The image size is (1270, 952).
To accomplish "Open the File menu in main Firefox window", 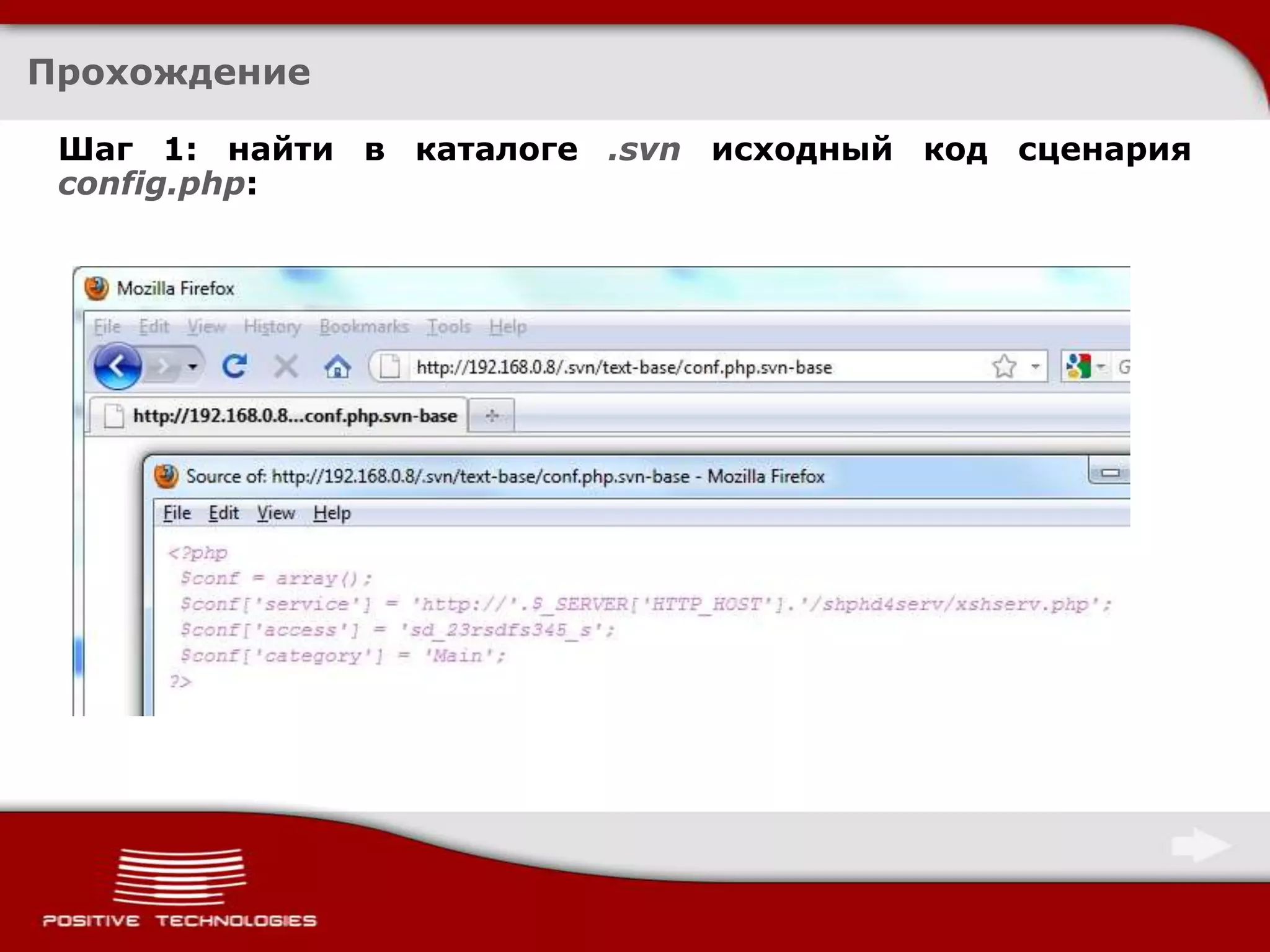I will pos(107,327).
